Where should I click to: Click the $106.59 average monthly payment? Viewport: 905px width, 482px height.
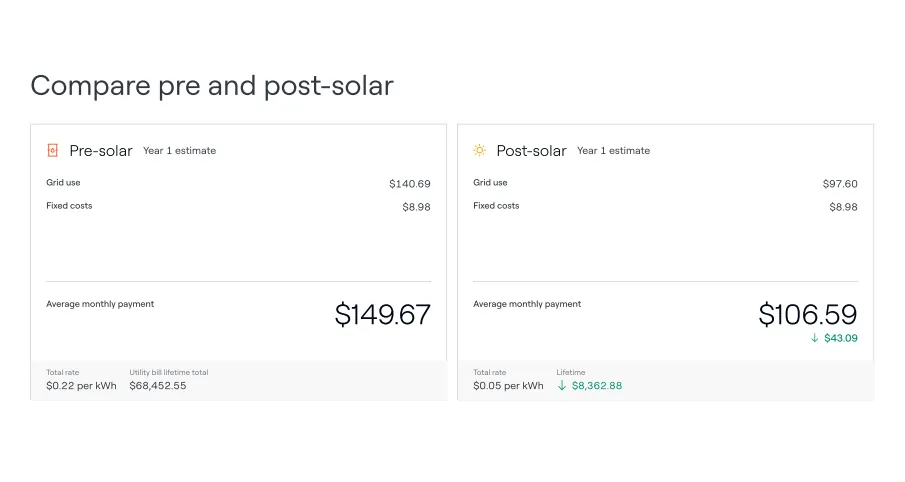point(807,315)
